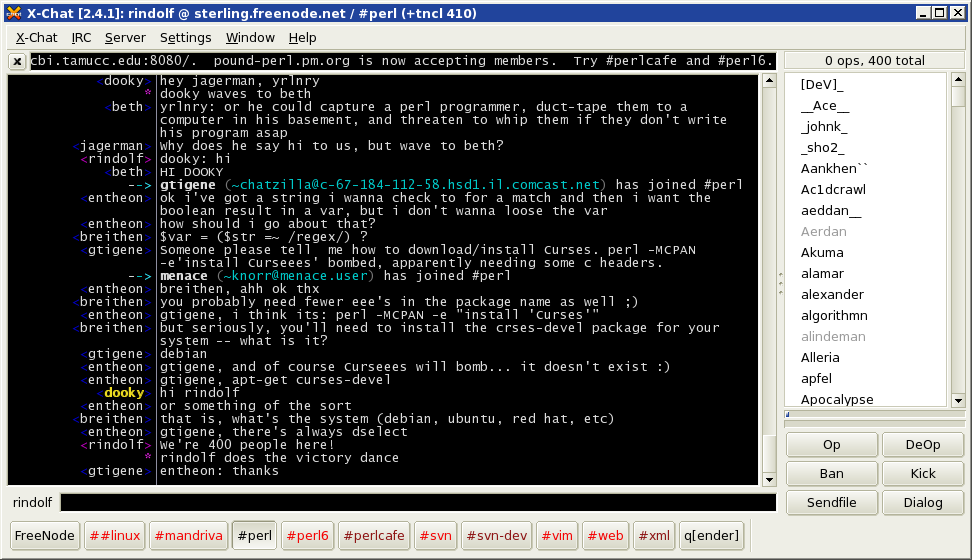
Task: Click user list scrollbar up arrow
Action: 958,79
